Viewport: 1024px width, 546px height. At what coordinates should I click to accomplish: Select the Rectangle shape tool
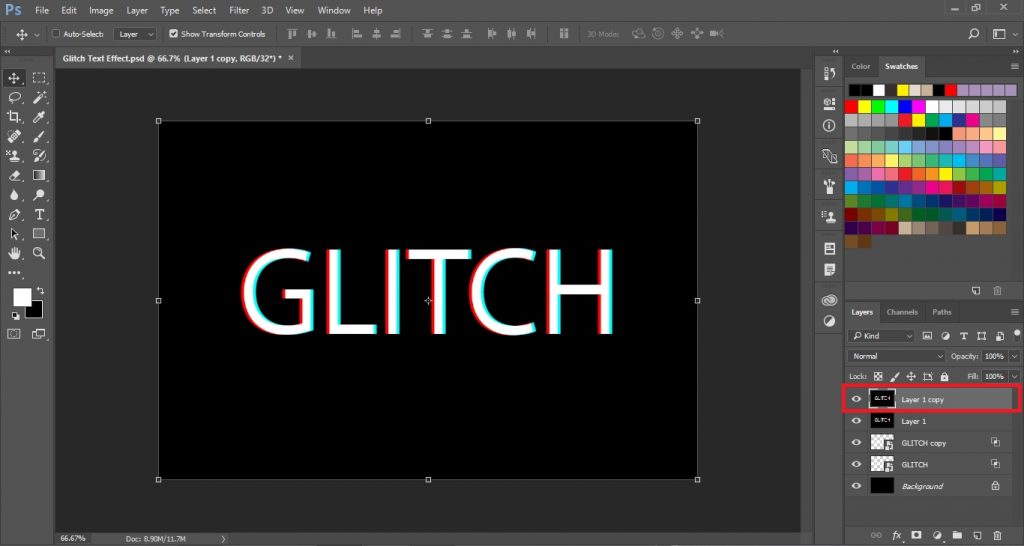pyautogui.click(x=39, y=234)
